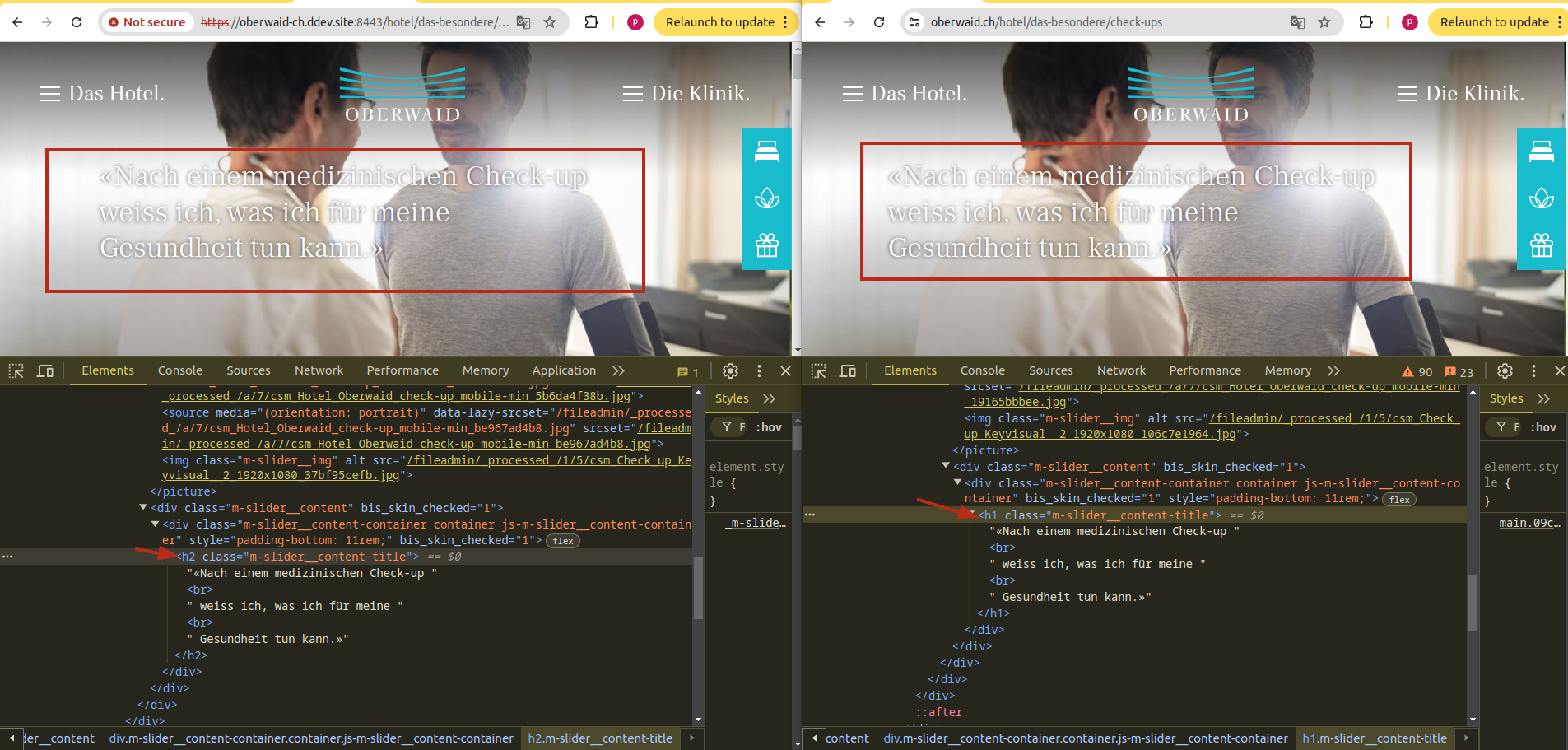The image size is (1568, 750).
Task: Open Memory tab in right DevTools
Action: click(x=1288, y=371)
